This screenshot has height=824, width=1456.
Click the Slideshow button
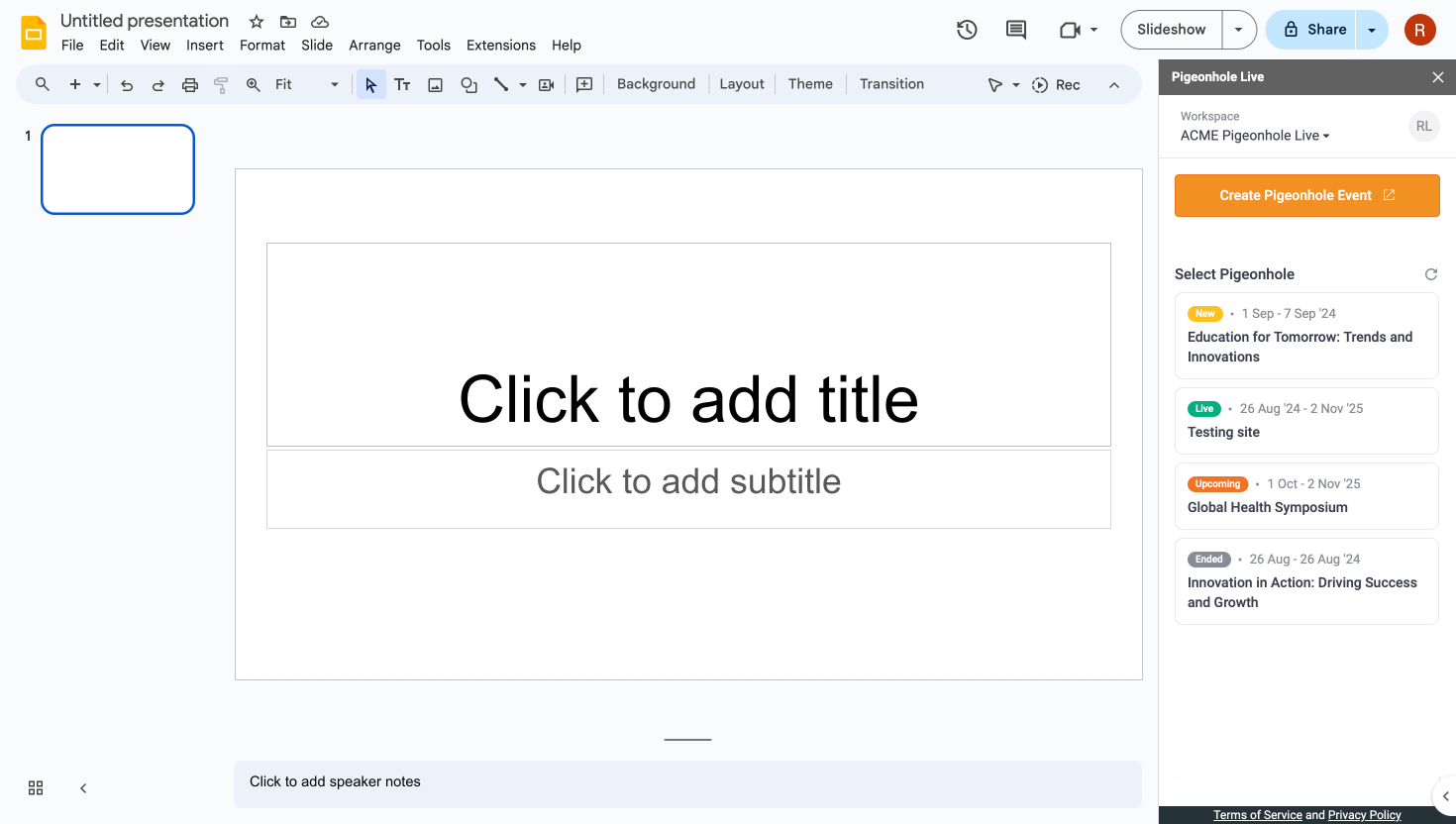click(1172, 30)
